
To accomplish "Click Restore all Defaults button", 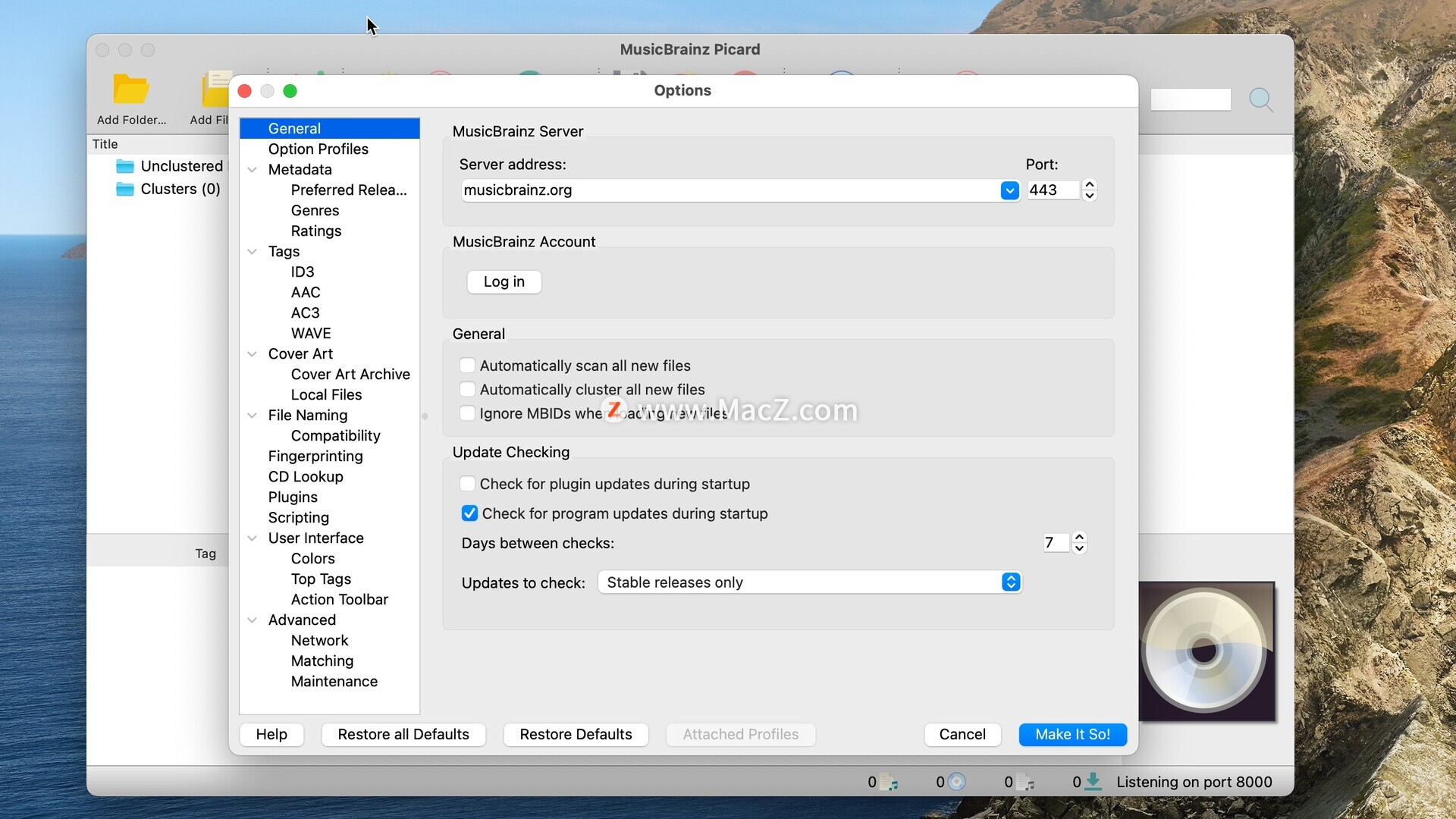I will pos(403,735).
